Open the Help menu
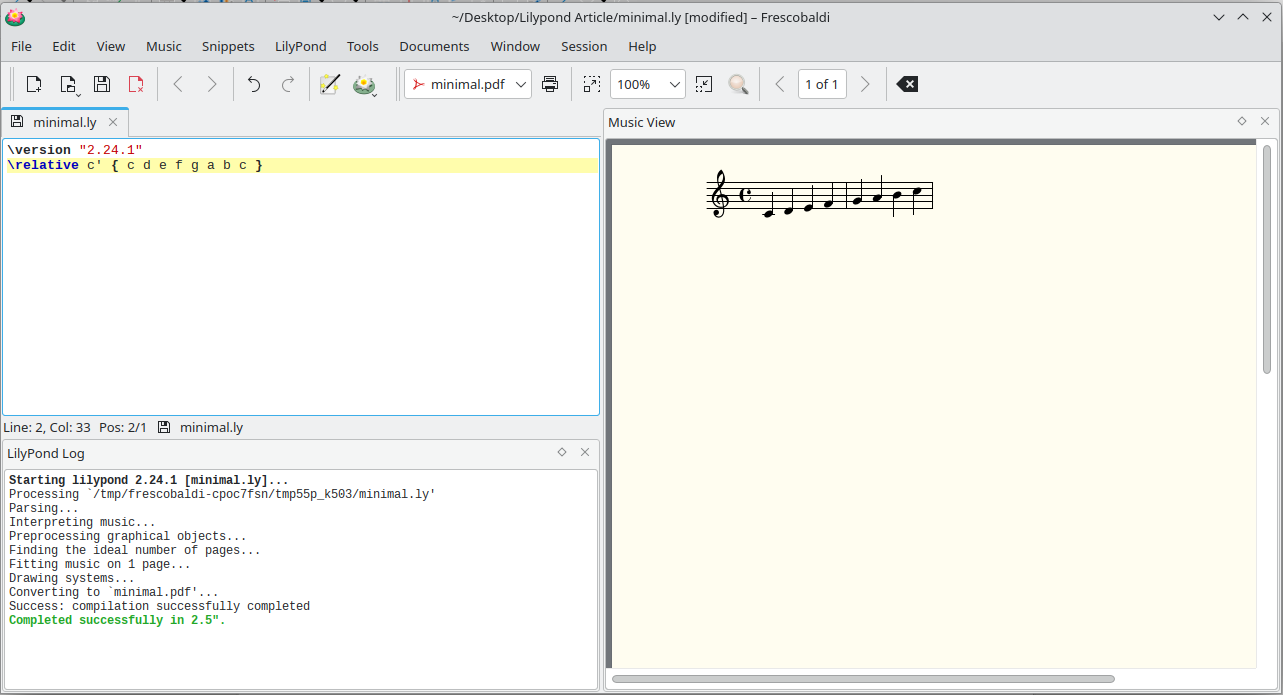 coord(642,46)
